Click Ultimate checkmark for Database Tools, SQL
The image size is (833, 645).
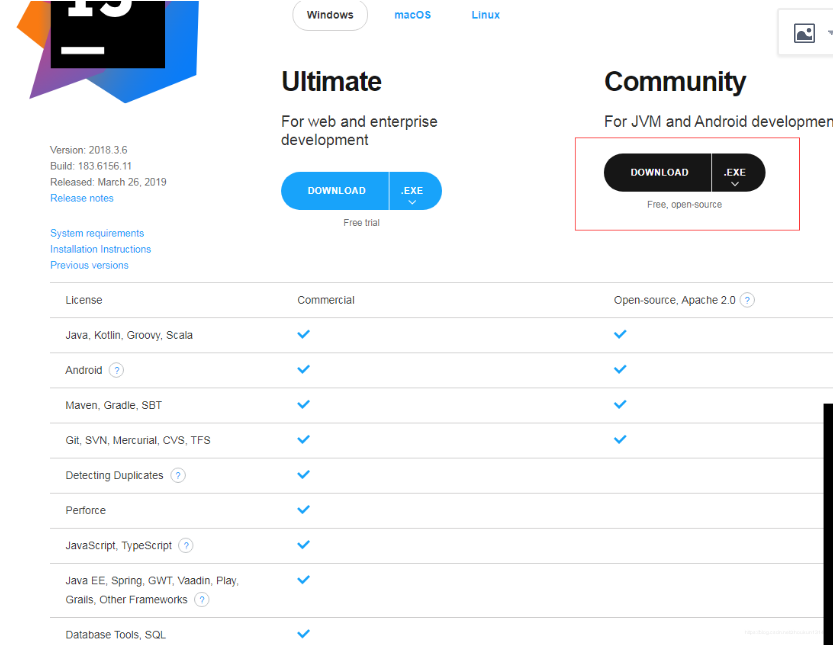303,634
